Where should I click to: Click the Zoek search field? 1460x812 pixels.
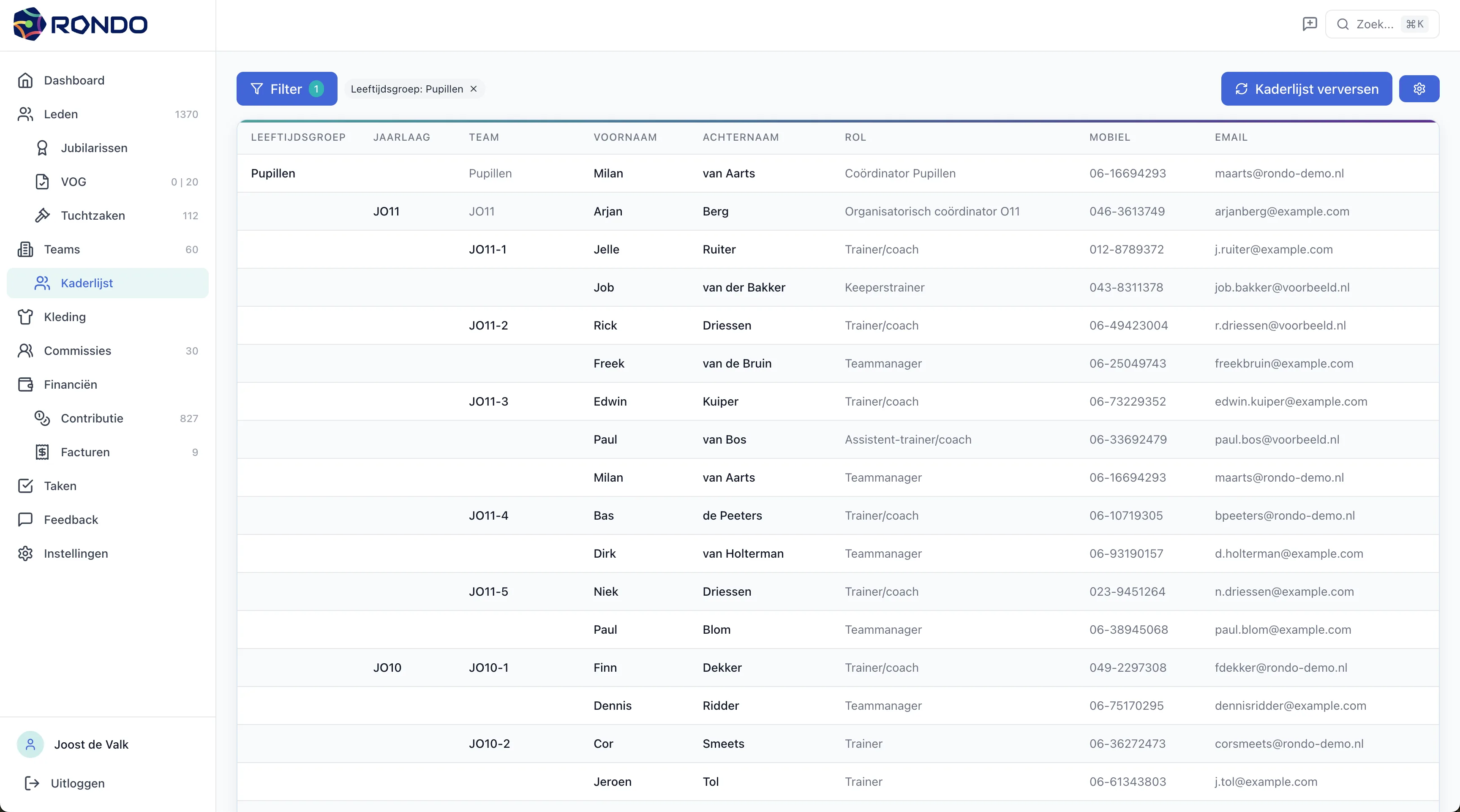(x=1382, y=24)
